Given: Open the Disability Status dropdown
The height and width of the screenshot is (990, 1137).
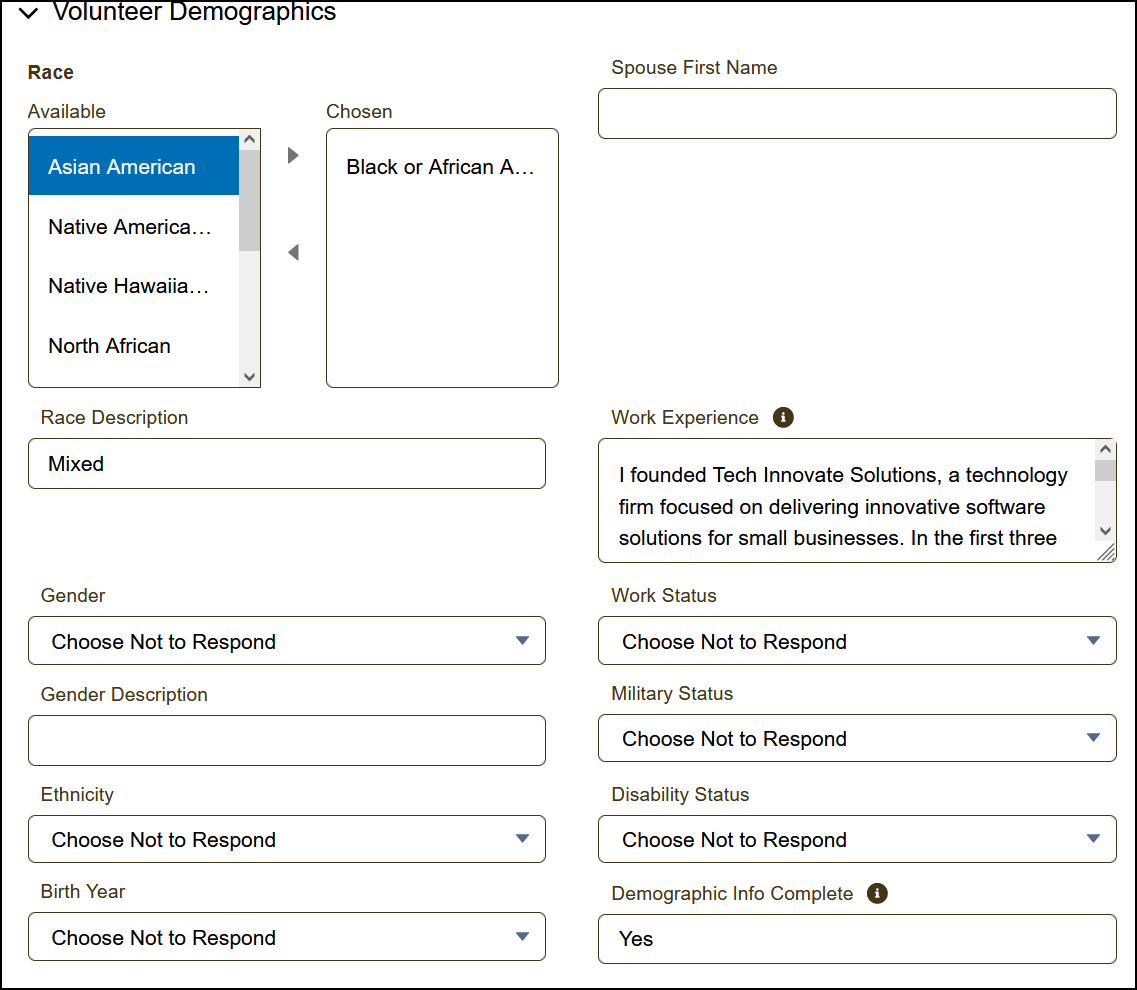Looking at the screenshot, I should point(857,839).
